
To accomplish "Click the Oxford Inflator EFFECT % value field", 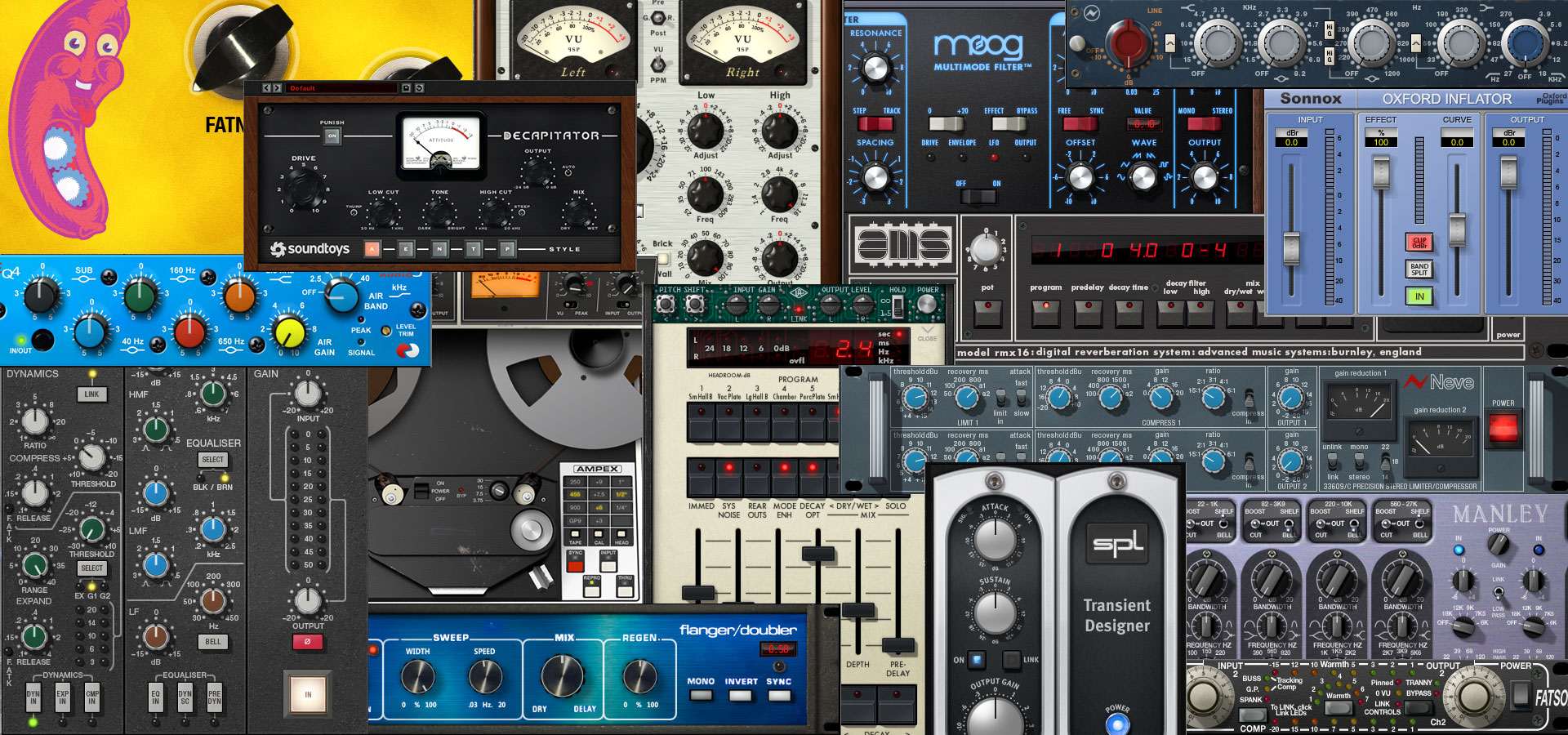I will click(x=1381, y=142).
